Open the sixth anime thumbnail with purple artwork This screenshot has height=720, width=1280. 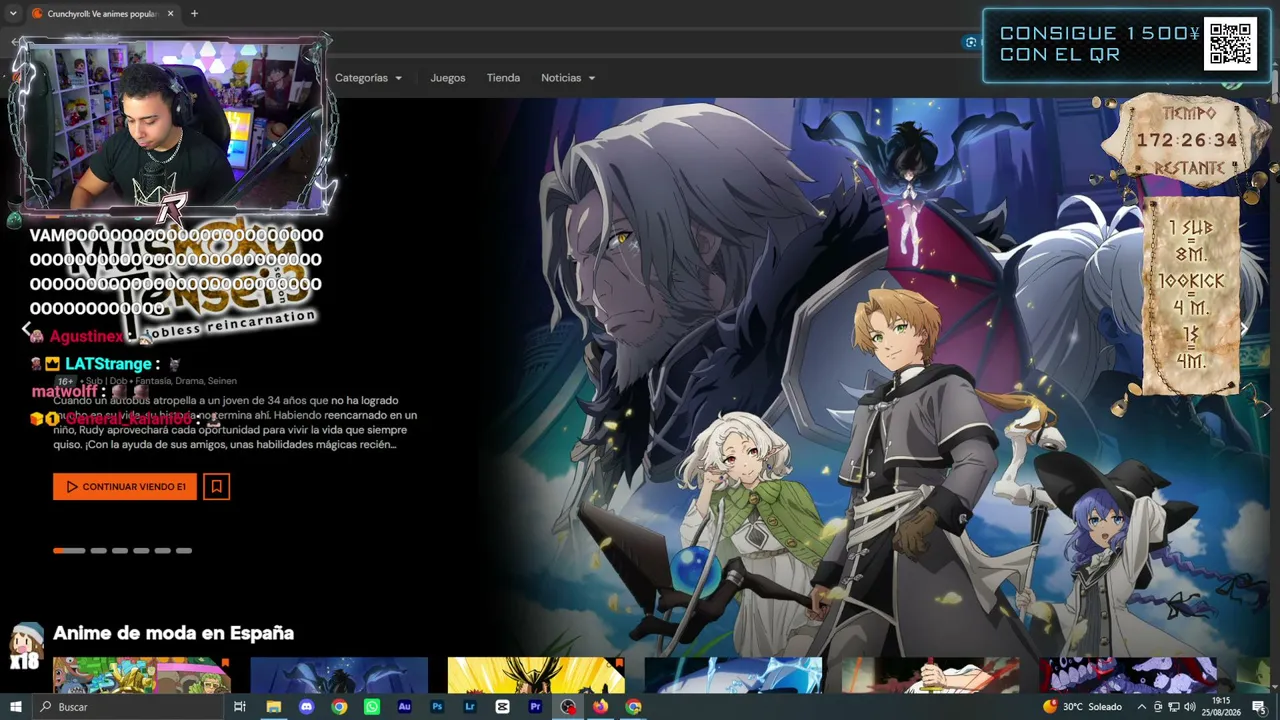point(1128,675)
